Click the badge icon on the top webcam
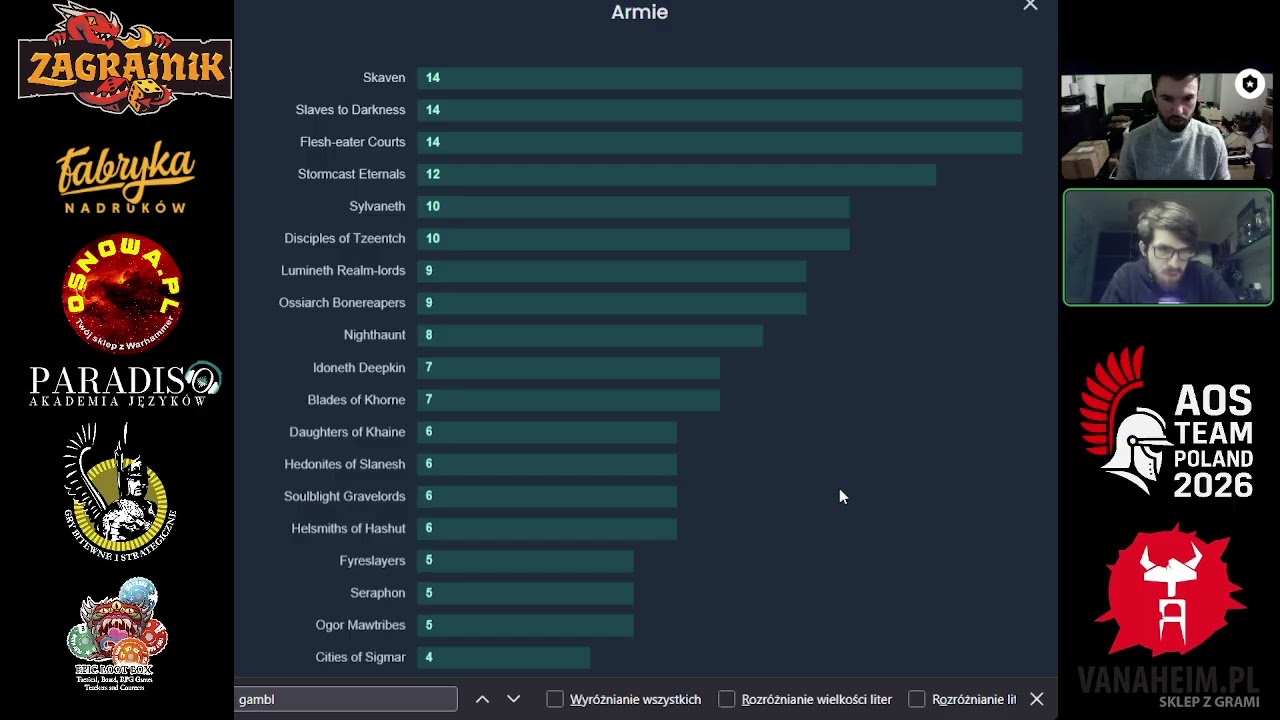 tap(1250, 85)
